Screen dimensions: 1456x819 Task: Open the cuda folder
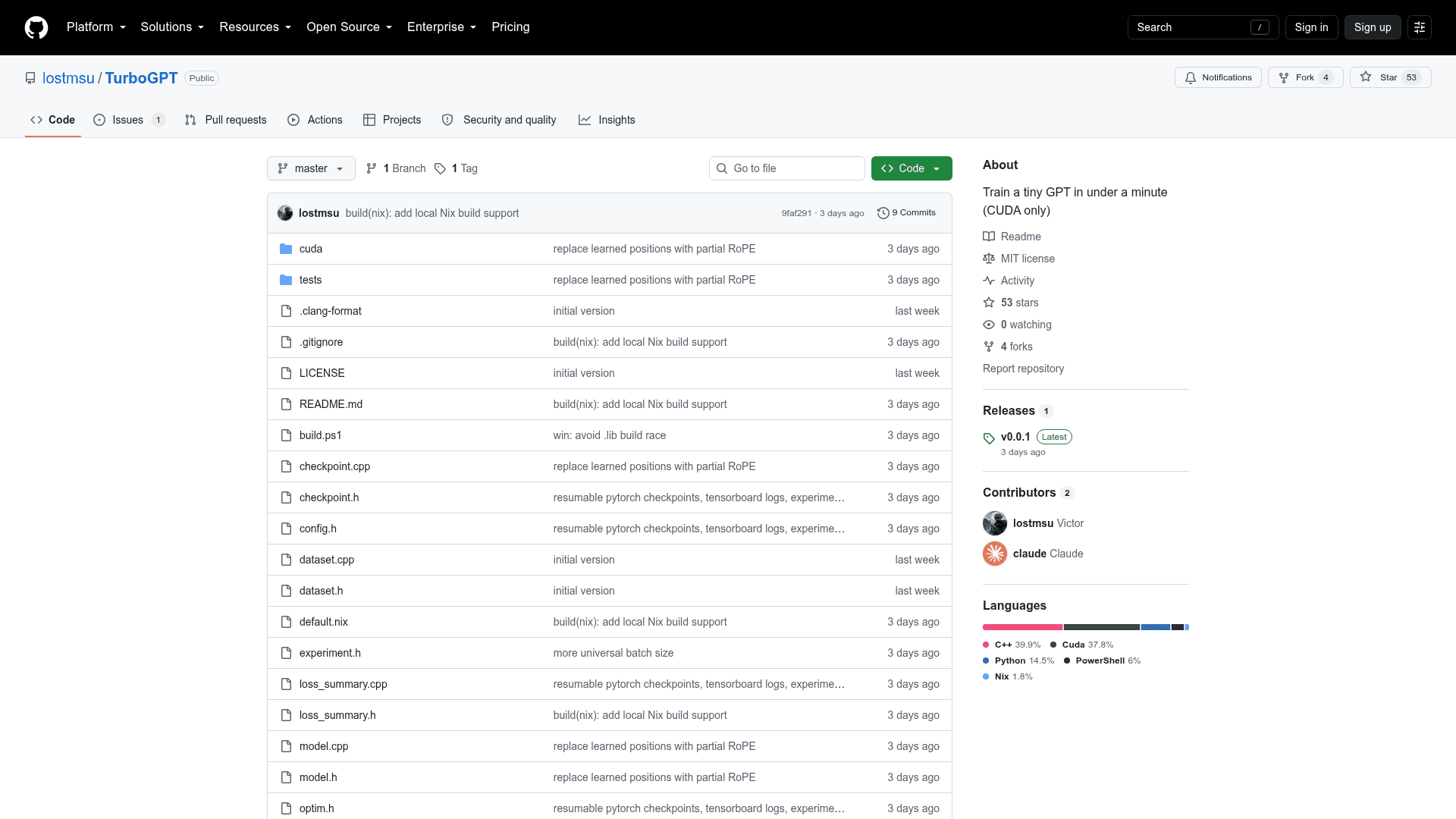[311, 249]
